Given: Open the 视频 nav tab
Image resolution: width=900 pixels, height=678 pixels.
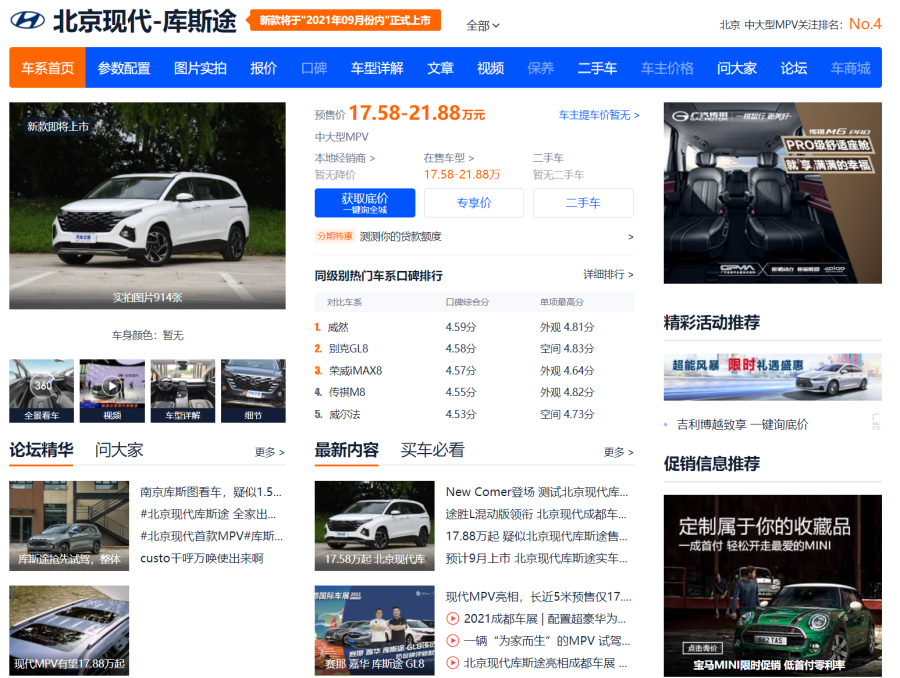Looking at the screenshot, I should click(x=491, y=68).
